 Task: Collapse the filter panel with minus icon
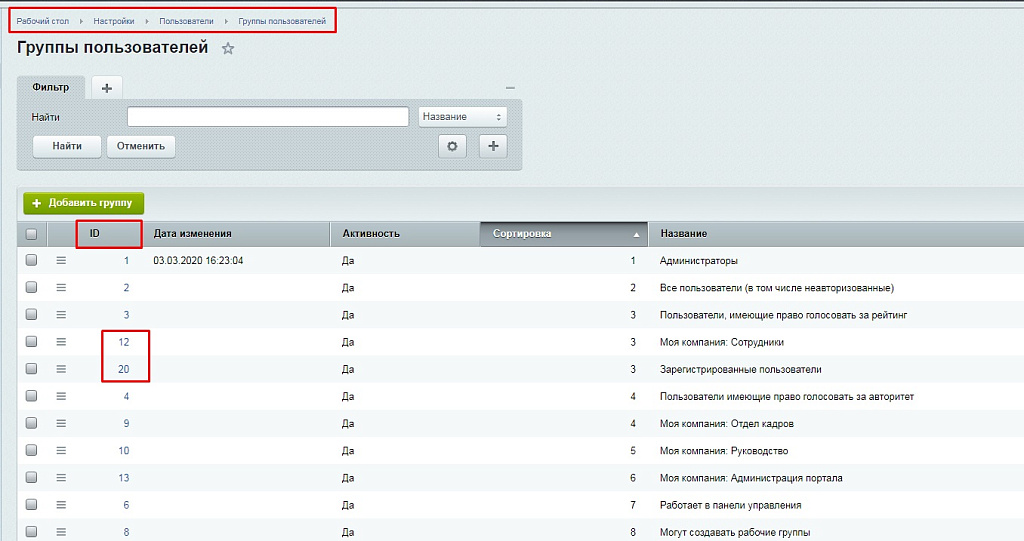tap(510, 88)
